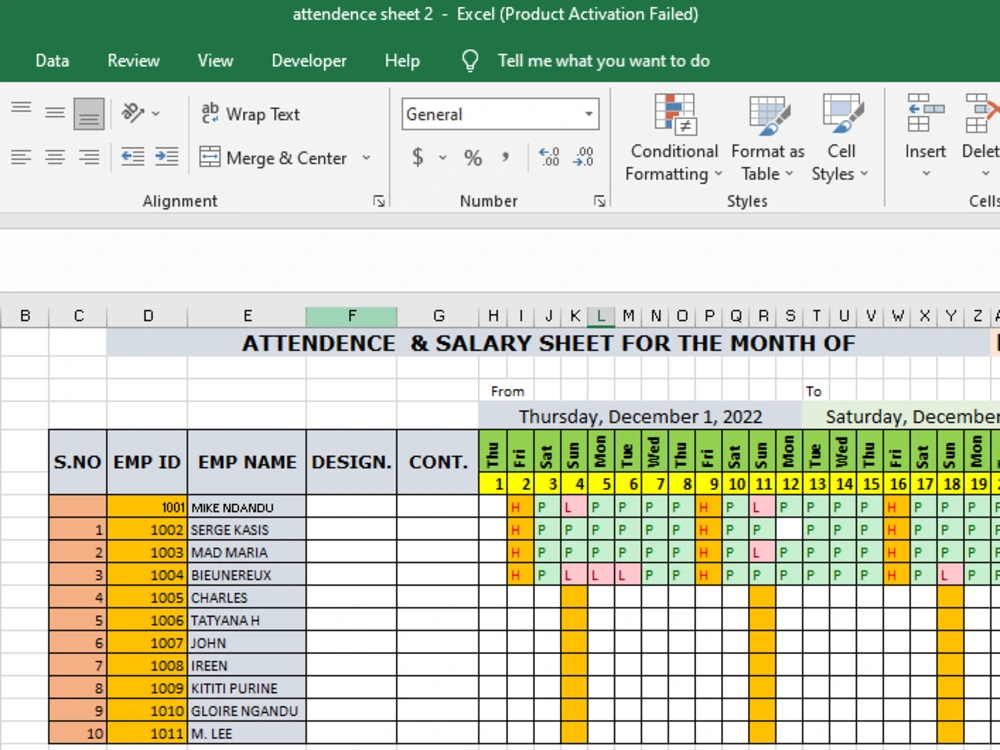Apply percent style
1000x750 pixels.
click(x=473, y=158)
